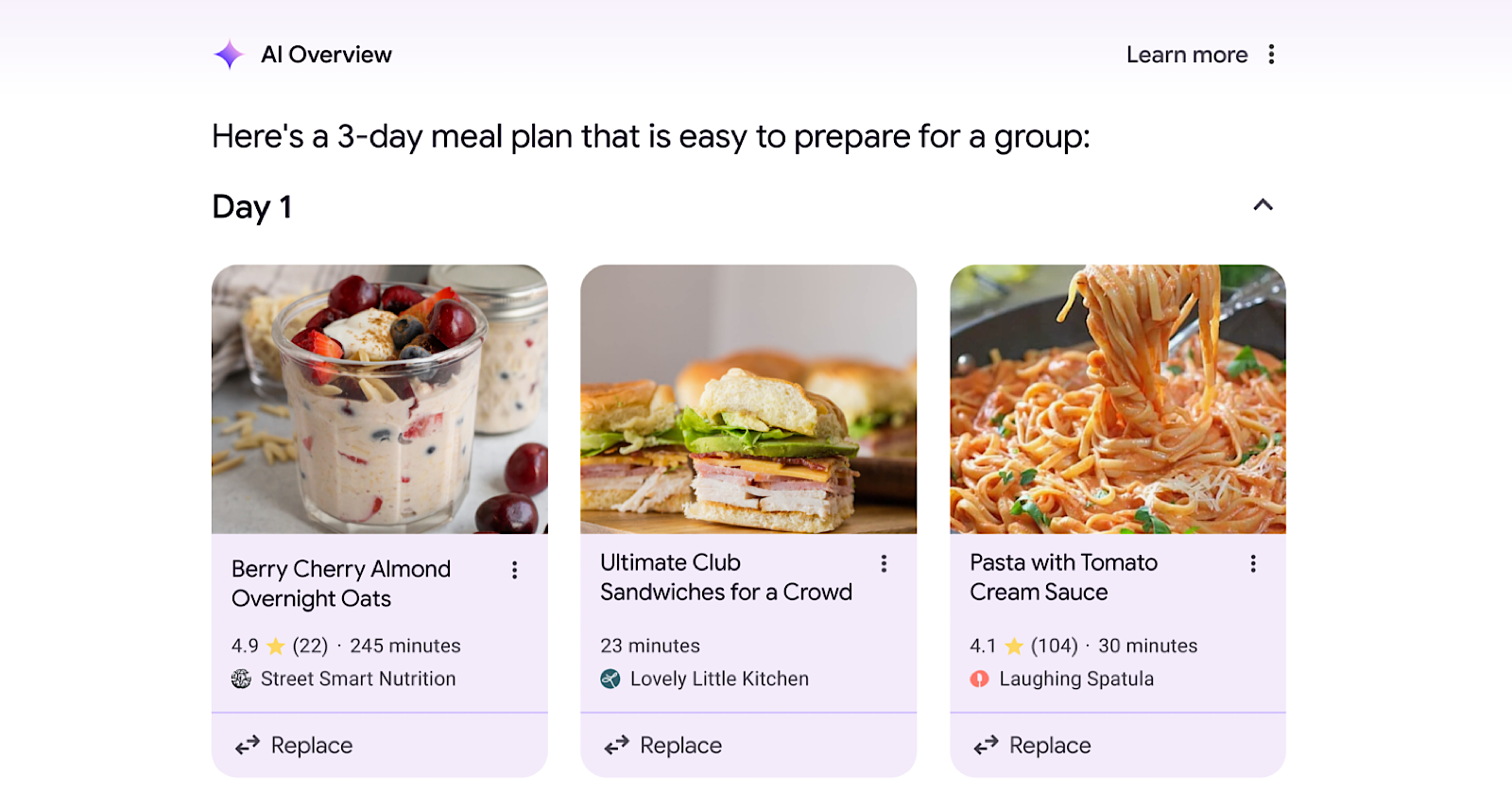The image size is (1512, 794).
Task: Open the Replace swap-arrows icon for overnight oats
Action: (x=247, y=745)
